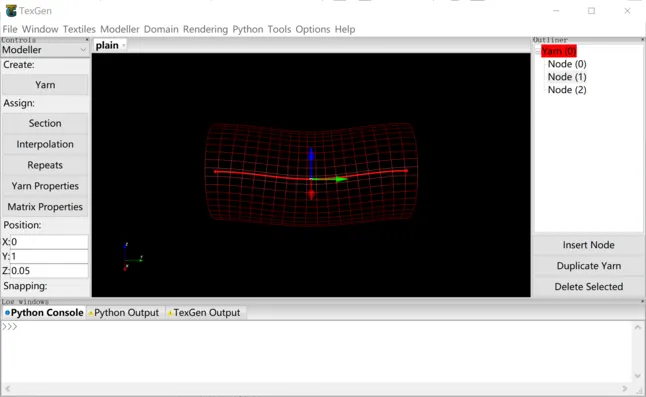Image resolution: width=646 pixels, height=397 pixels.
Task: Open the Options menu
Action: pyautogui.click(x=313, y=29)
